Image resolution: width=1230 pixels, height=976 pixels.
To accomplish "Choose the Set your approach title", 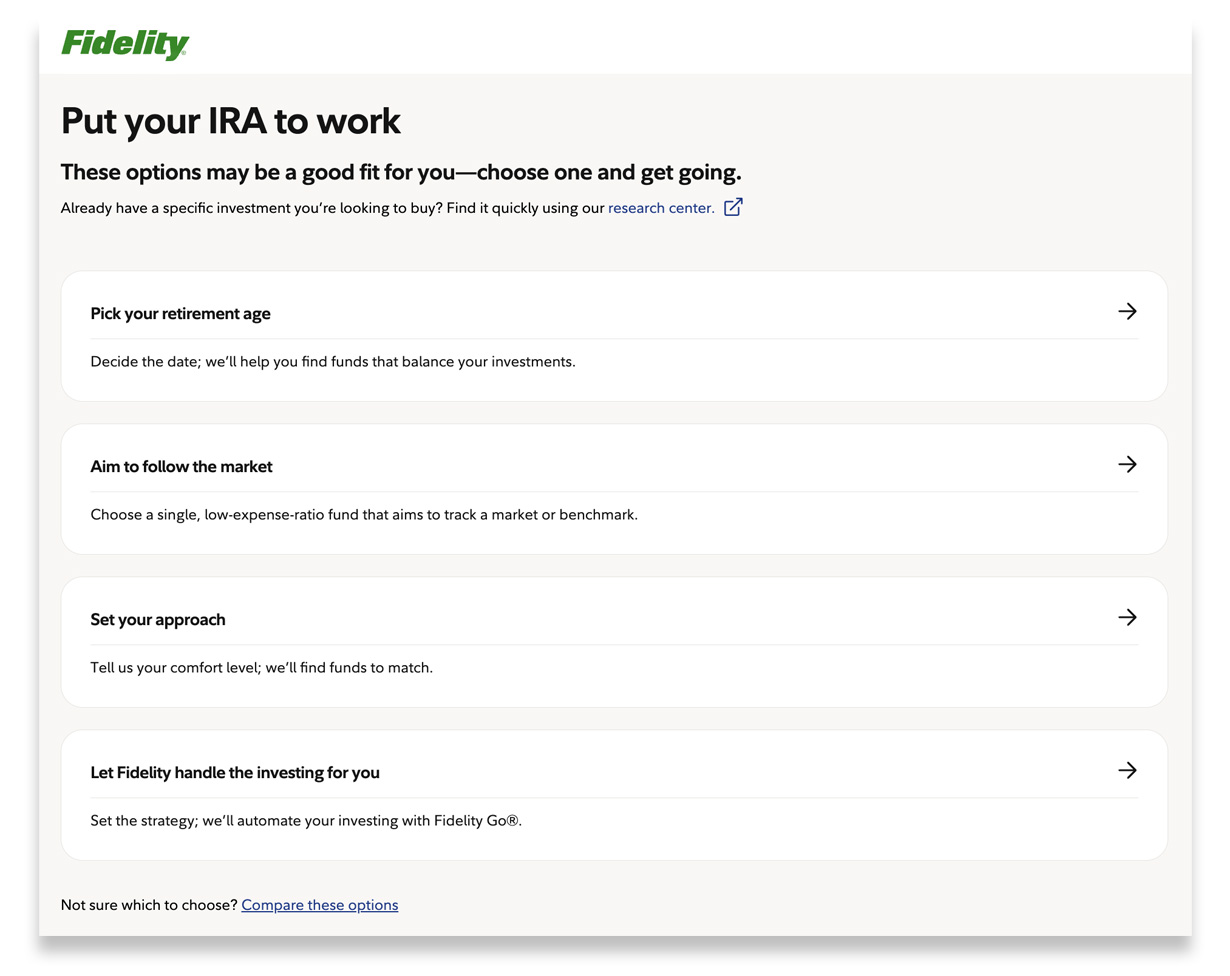I will pyautogui.click(x=158, y=620).
